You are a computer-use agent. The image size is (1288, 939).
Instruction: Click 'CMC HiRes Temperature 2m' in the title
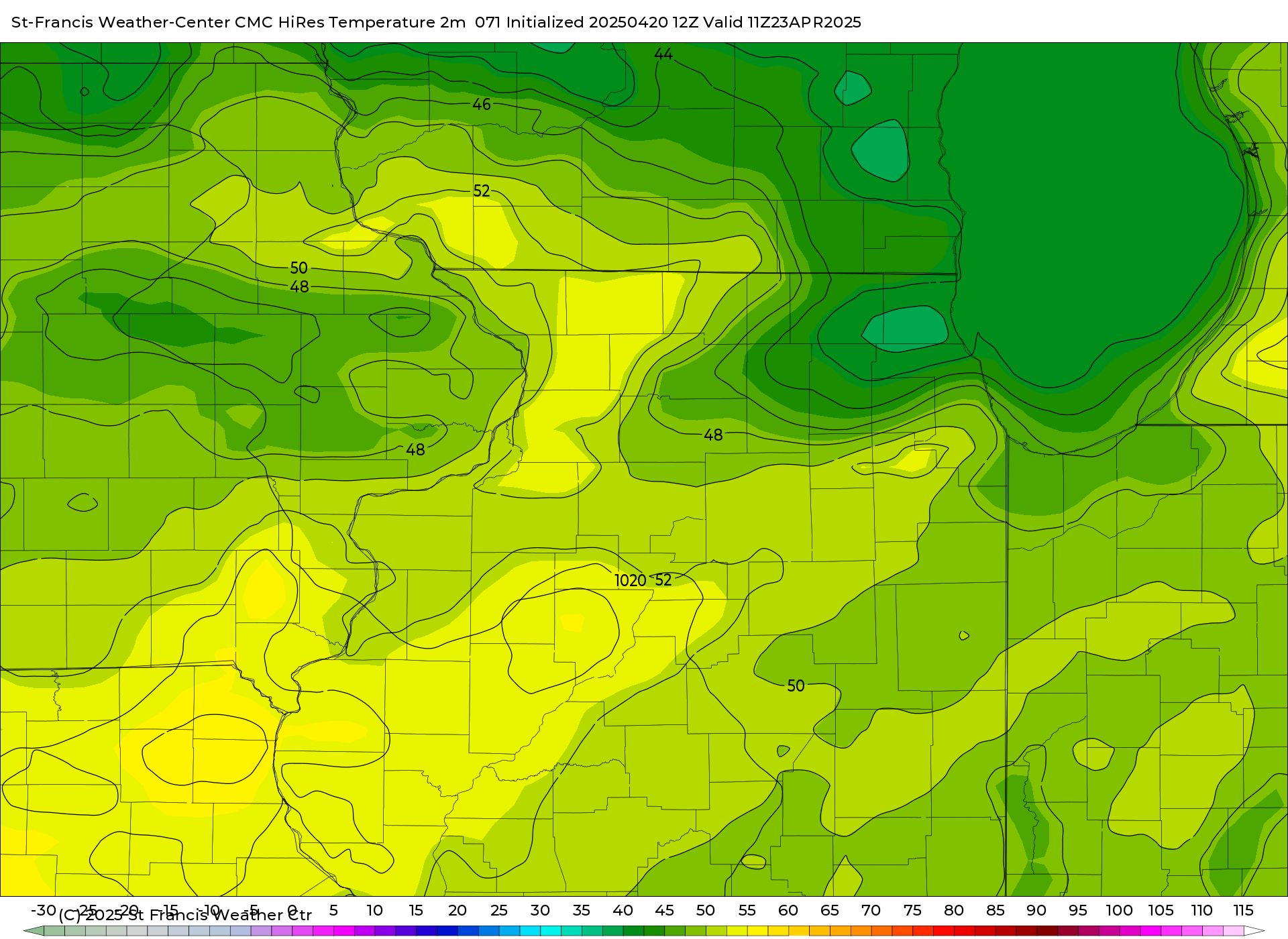[x=350, y=22]
